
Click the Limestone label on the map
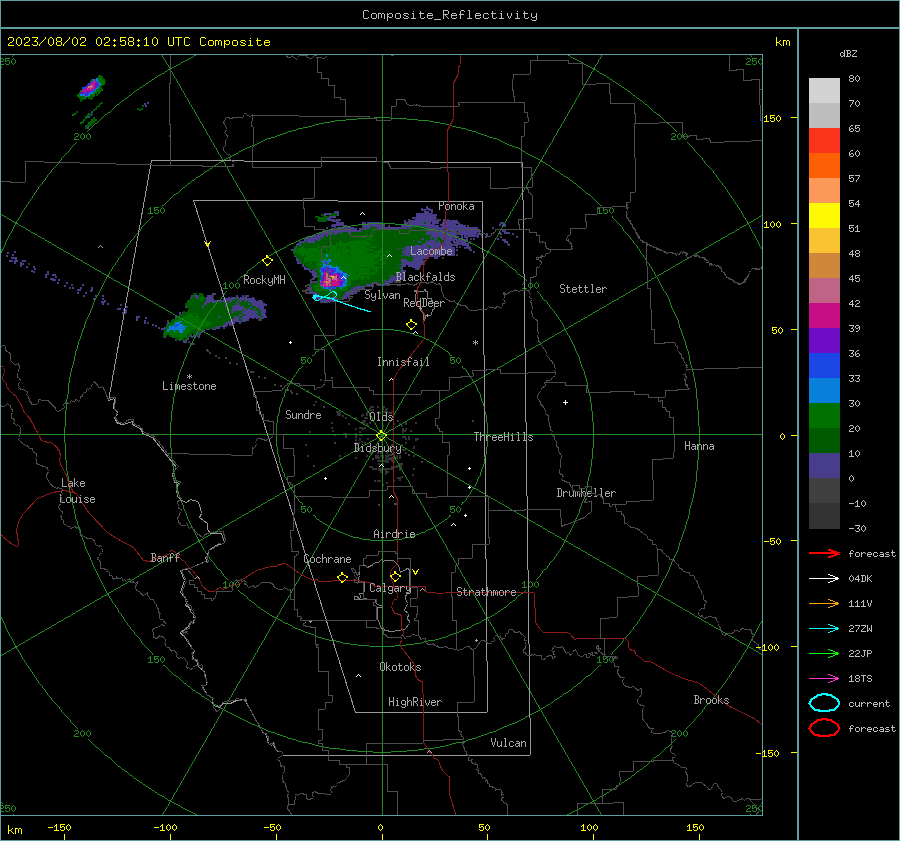pyautogui.click(x=189, y=386)
